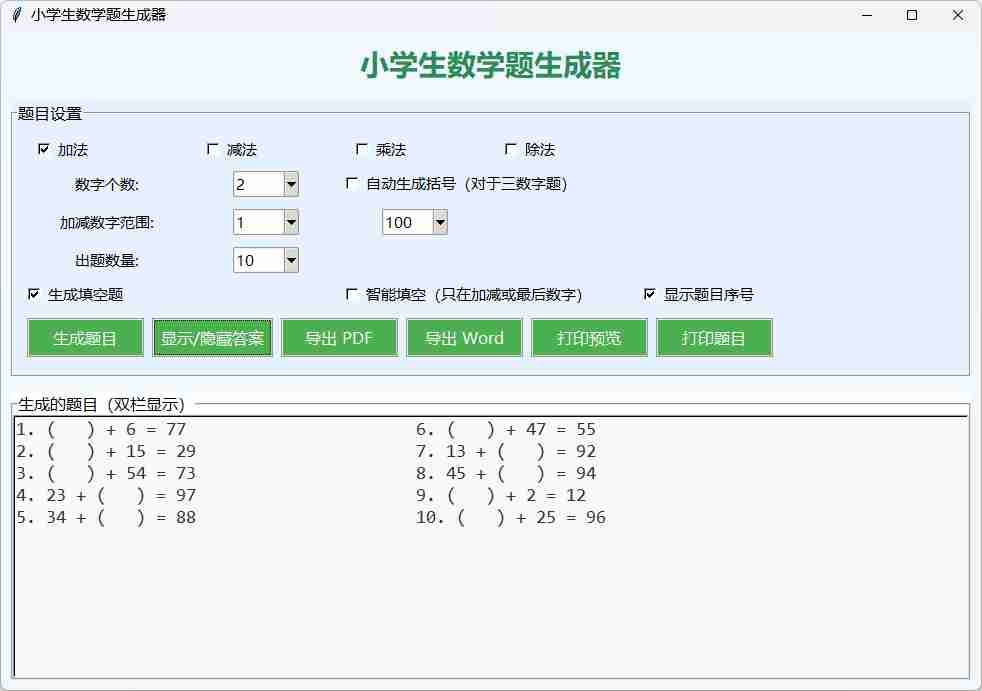This screenshot has height=691, width=982.
Task: Enable the 减法 checkbox
Action: [x=213, y=149]
